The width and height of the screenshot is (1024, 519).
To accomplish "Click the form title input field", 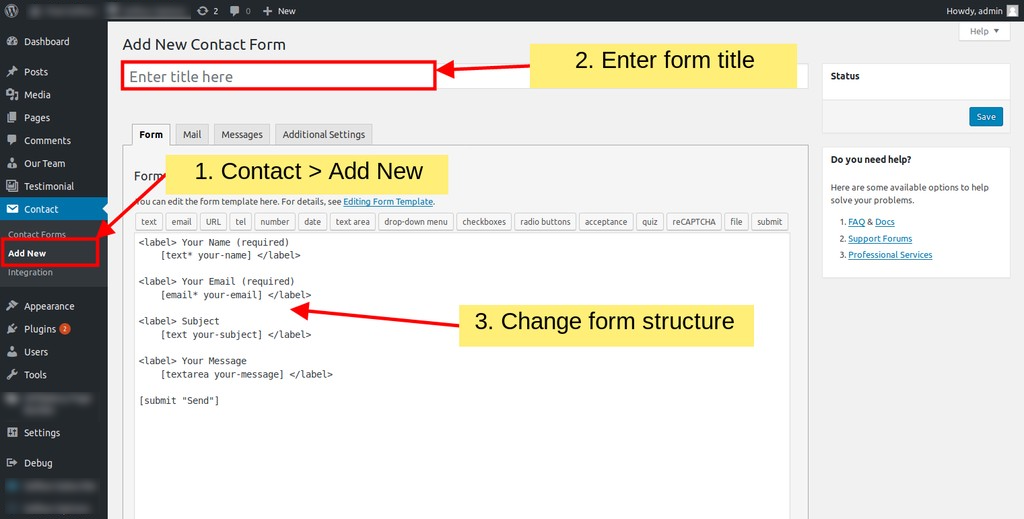I will point(279,77).
